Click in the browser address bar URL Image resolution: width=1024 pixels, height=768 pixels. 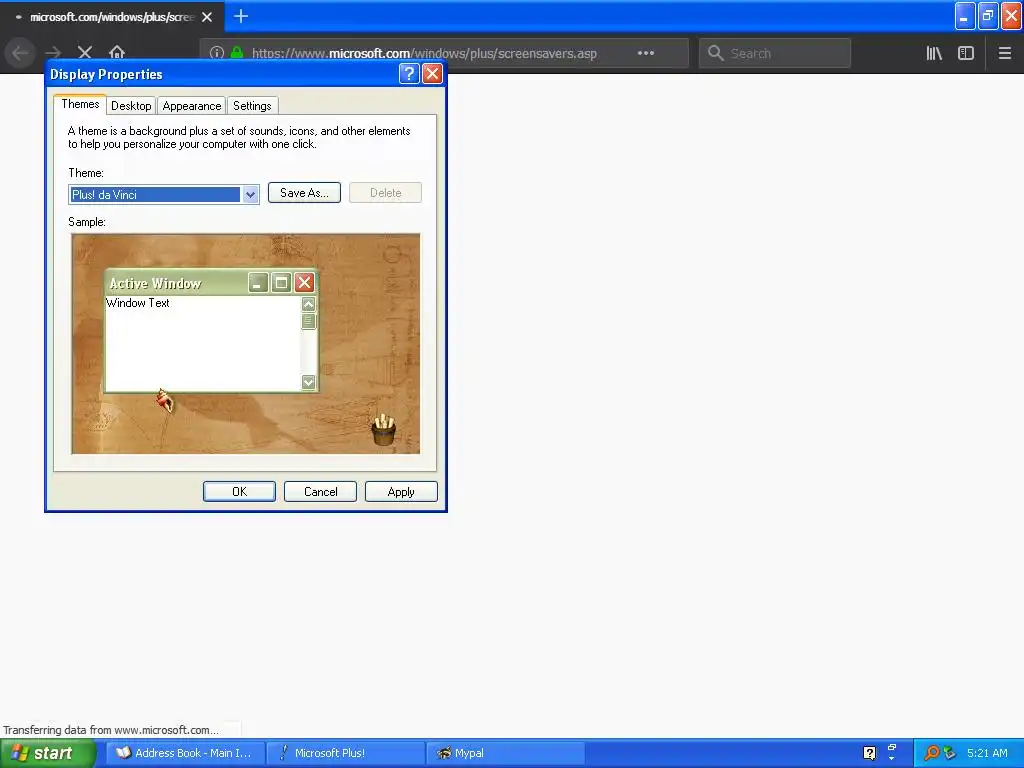[x=424, y=54]
